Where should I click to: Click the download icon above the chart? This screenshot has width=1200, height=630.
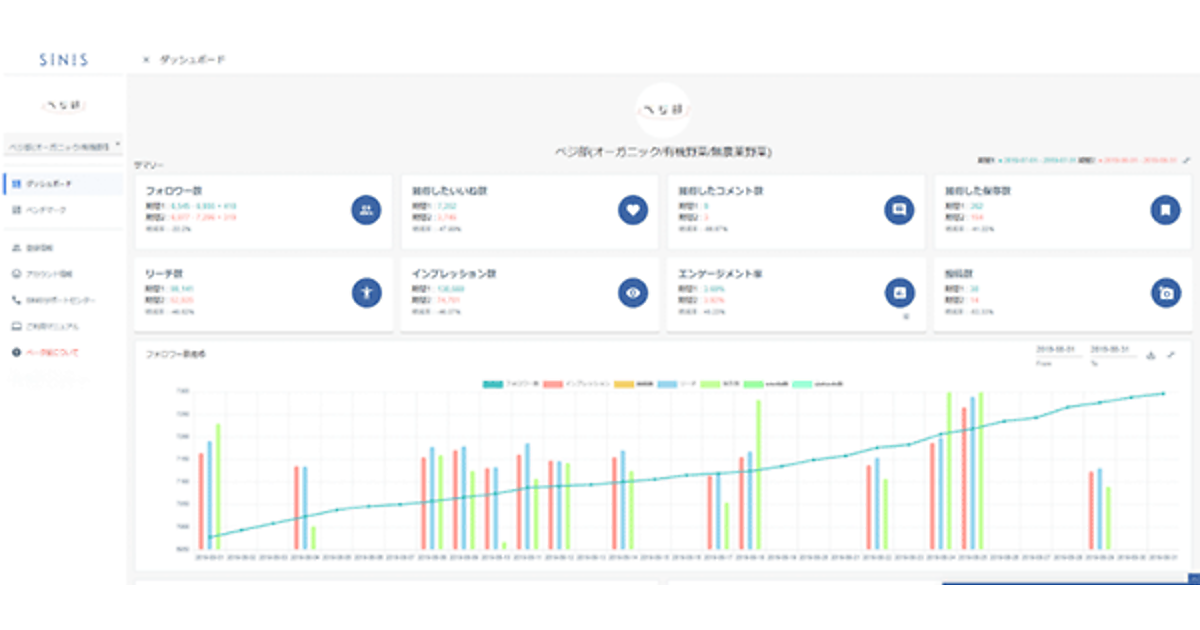point(1150,354)
